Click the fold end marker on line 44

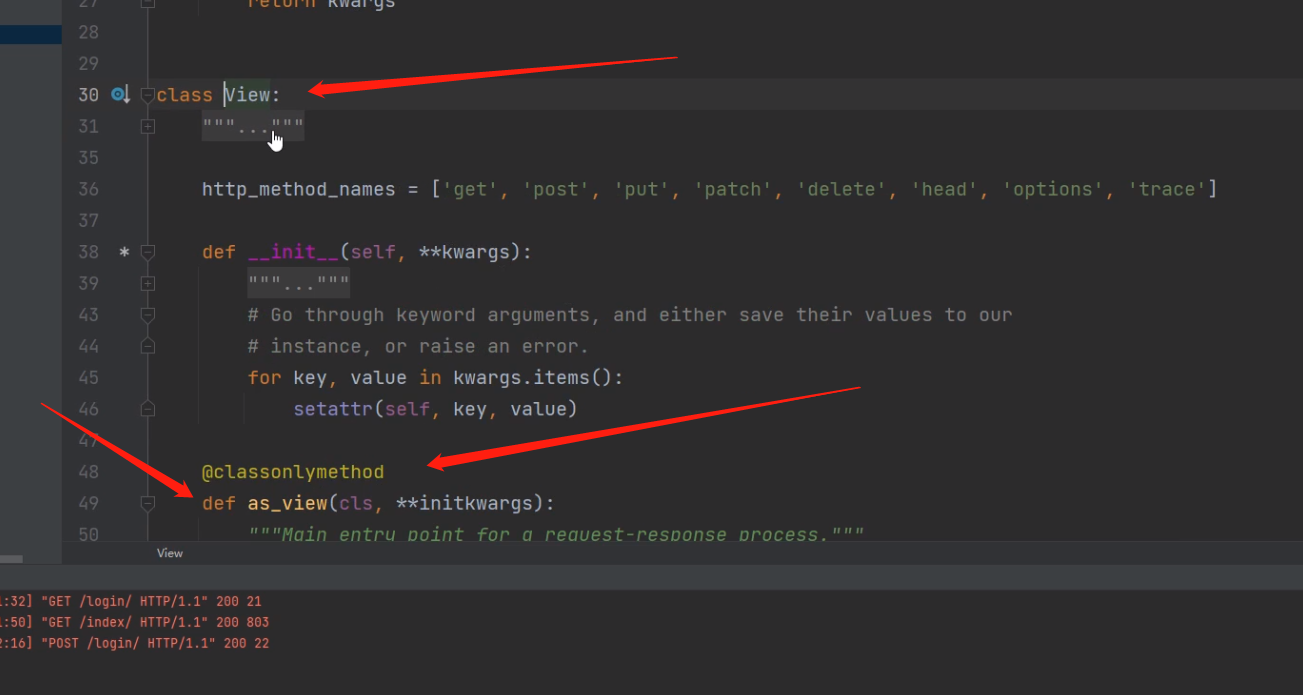pyautogui.click(x=148, y=346)
